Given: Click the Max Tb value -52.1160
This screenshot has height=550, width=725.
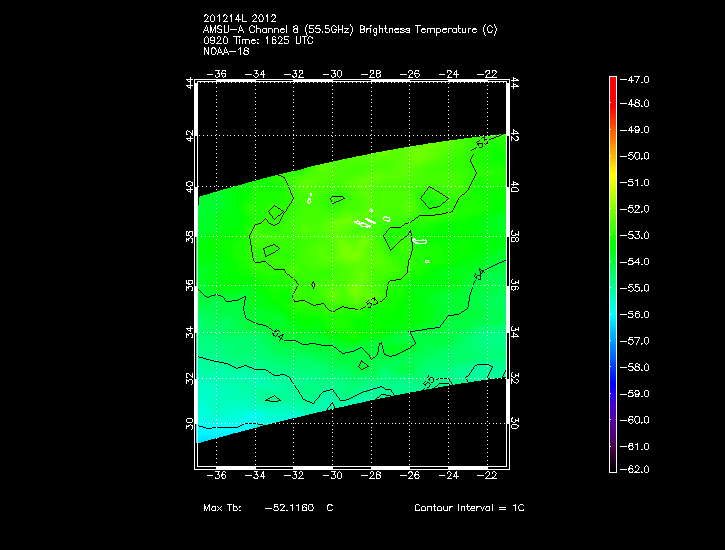Looking at the screenshot, I should click(x=290, y=508).
